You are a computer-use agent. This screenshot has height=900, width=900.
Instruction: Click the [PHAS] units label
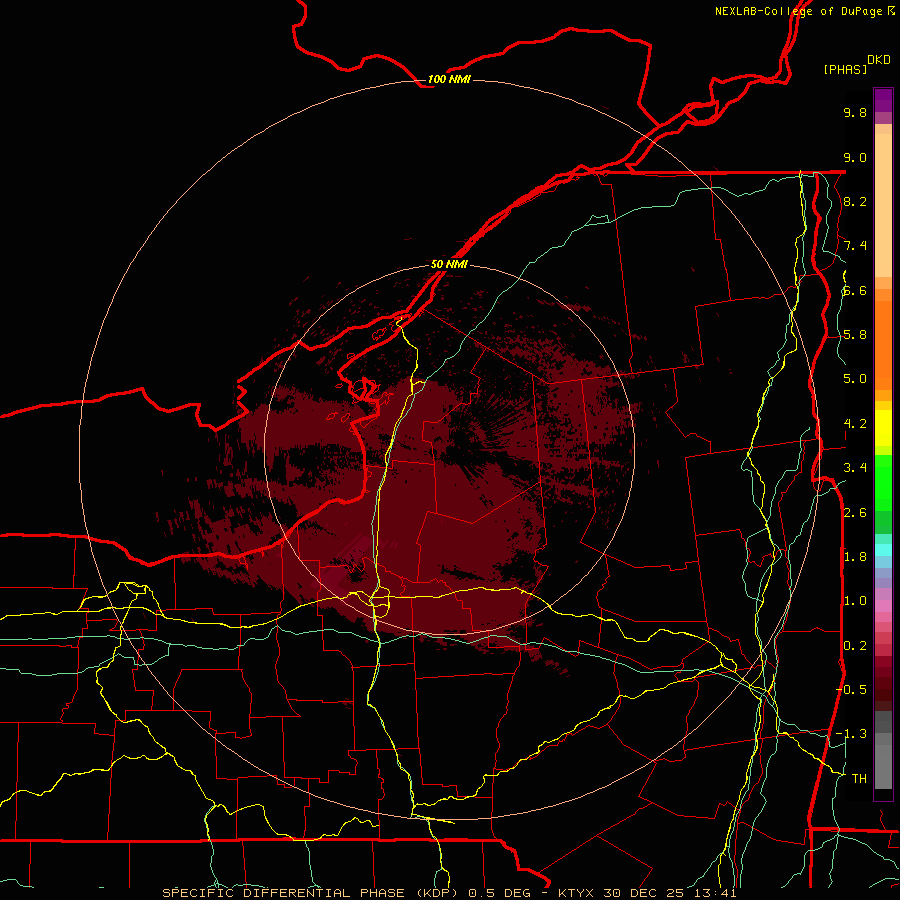pyautogui.click(x=845, y=69)
